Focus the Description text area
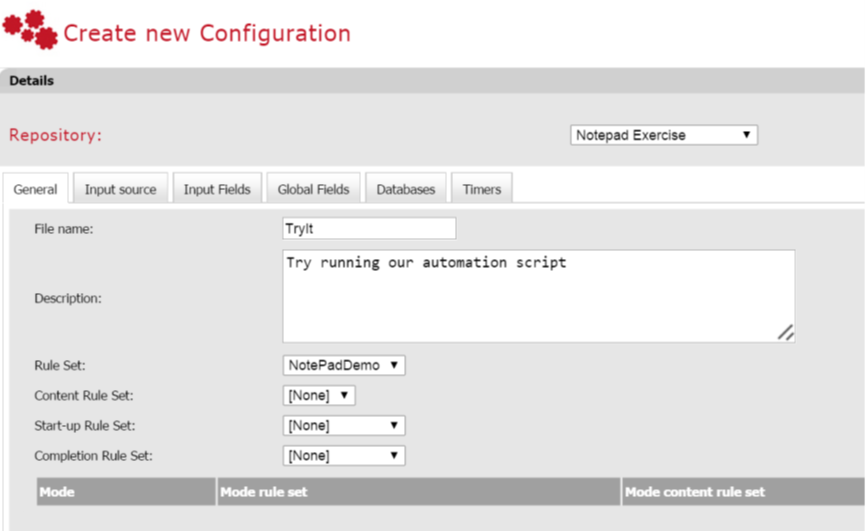Viewport: 866px width, 532px height. pos(538,296)
